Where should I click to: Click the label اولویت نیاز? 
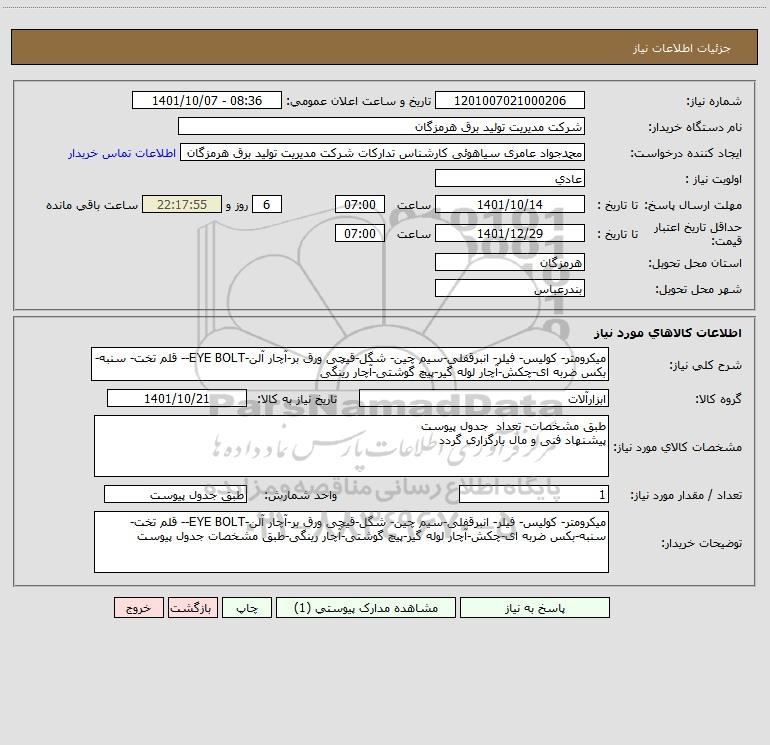[714, 180]
